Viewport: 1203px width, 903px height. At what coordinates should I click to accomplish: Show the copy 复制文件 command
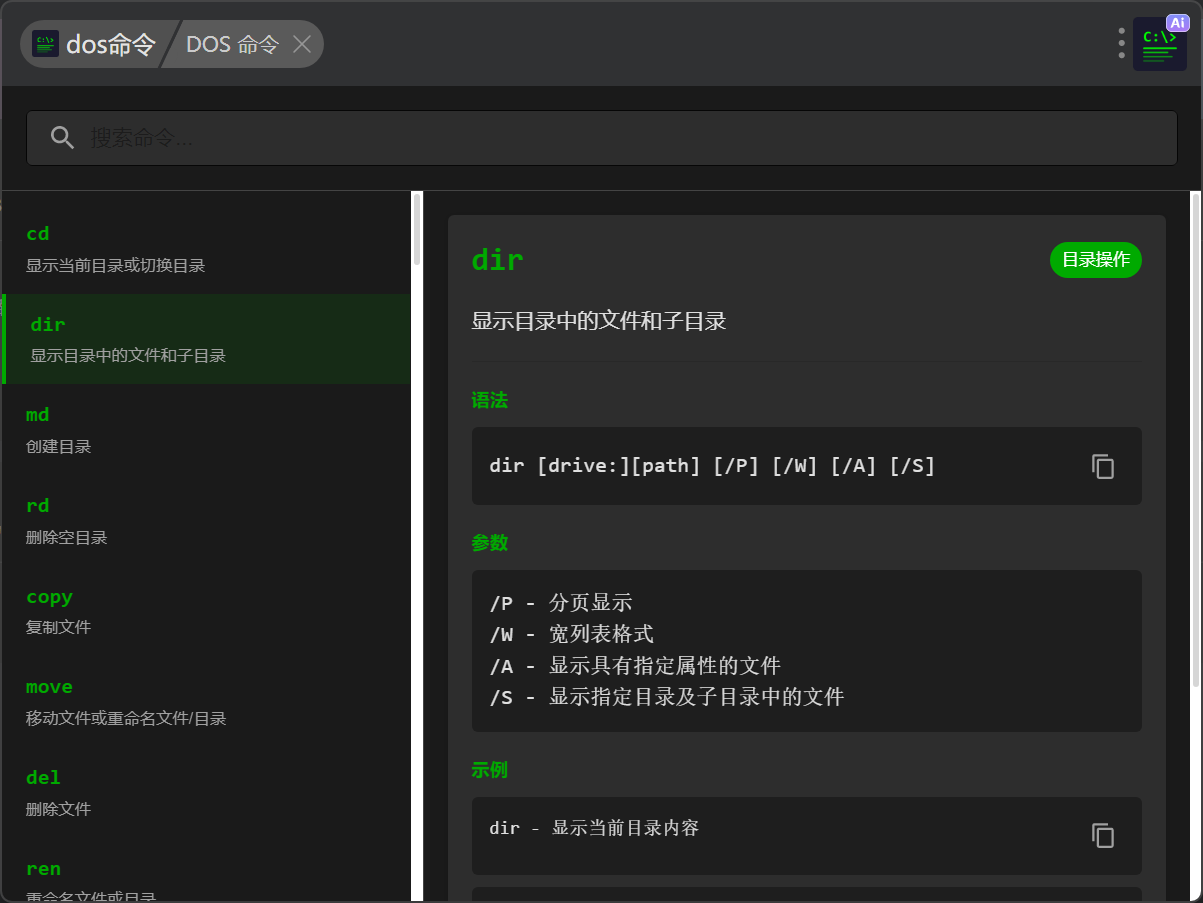(205, 611)
